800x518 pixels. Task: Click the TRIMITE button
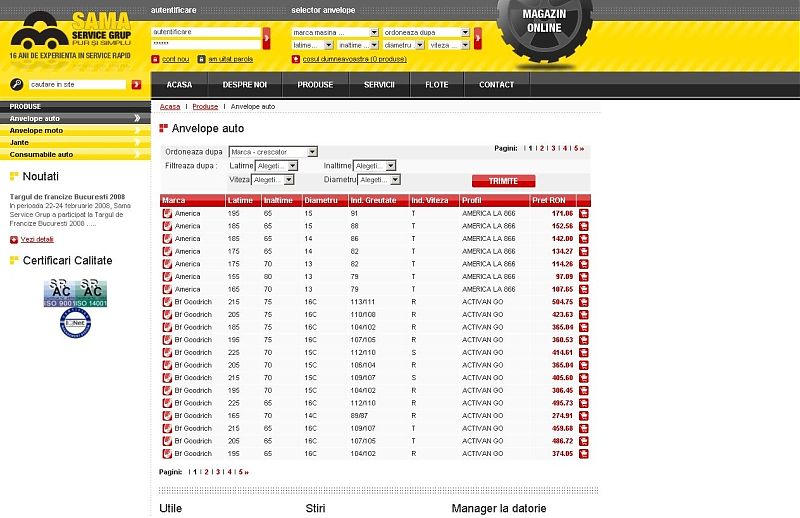pos(504,181)
